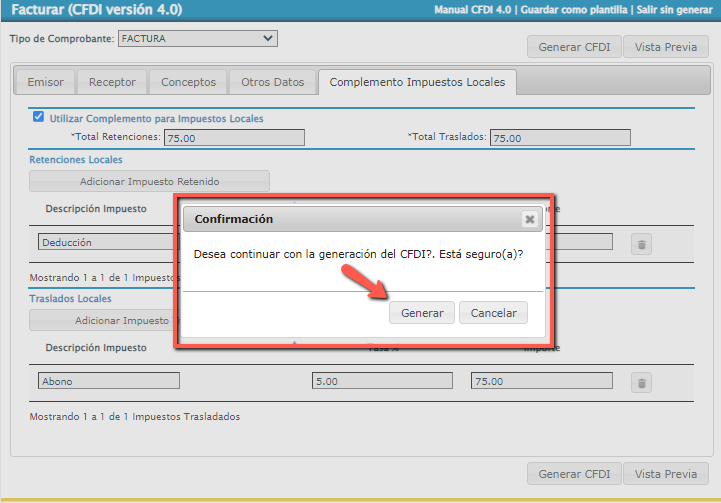This screenshot has height=503, width=721.
Task: Click the top Vista Previa button
Action: coord(666,47)
